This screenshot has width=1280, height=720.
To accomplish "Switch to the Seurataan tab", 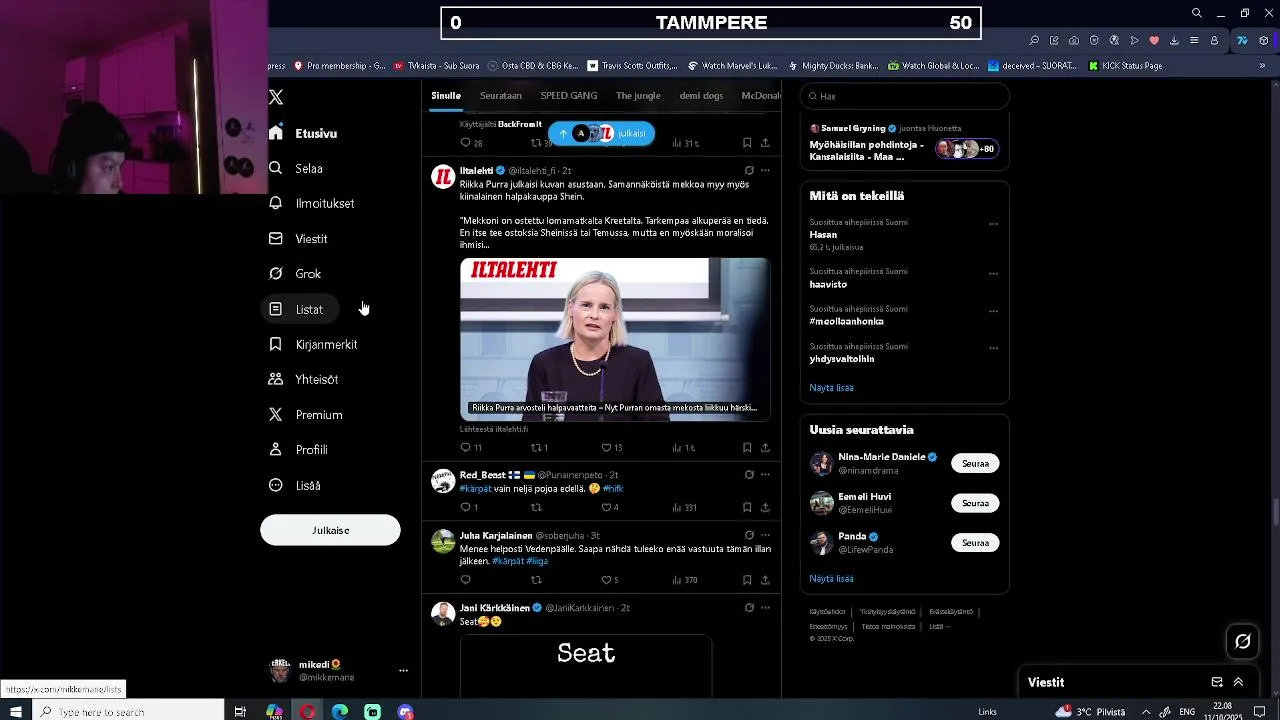I will click(x=501, y=96).
